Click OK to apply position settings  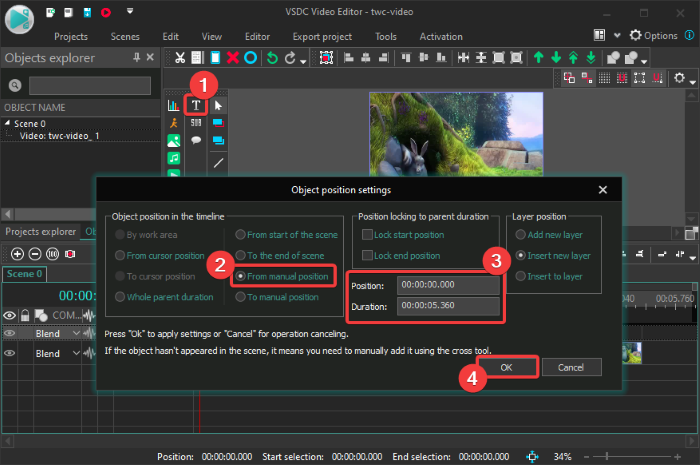point(506,367)
